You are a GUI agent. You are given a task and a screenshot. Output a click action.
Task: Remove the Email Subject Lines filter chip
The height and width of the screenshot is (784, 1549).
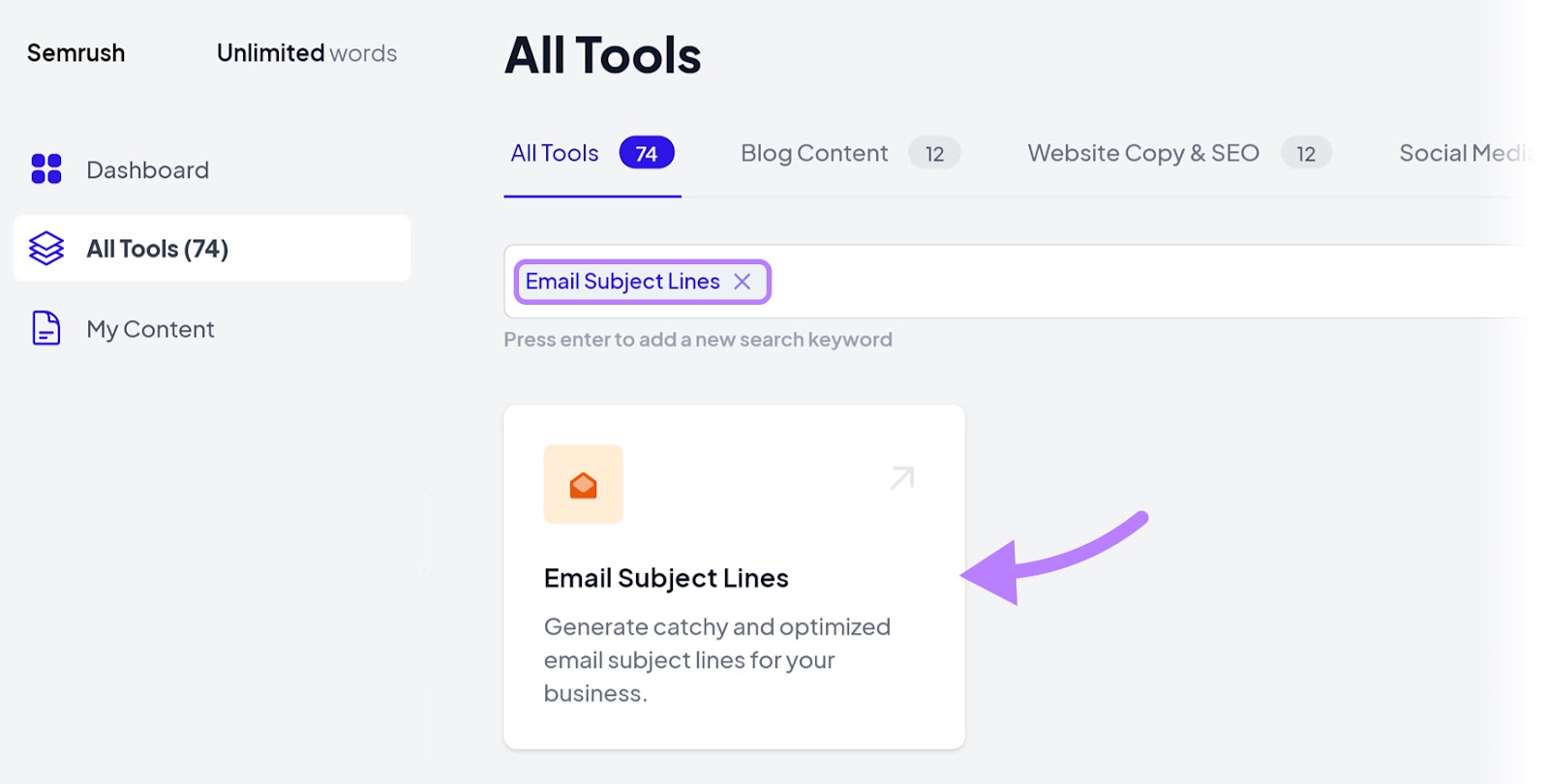[x=743, y=282]
